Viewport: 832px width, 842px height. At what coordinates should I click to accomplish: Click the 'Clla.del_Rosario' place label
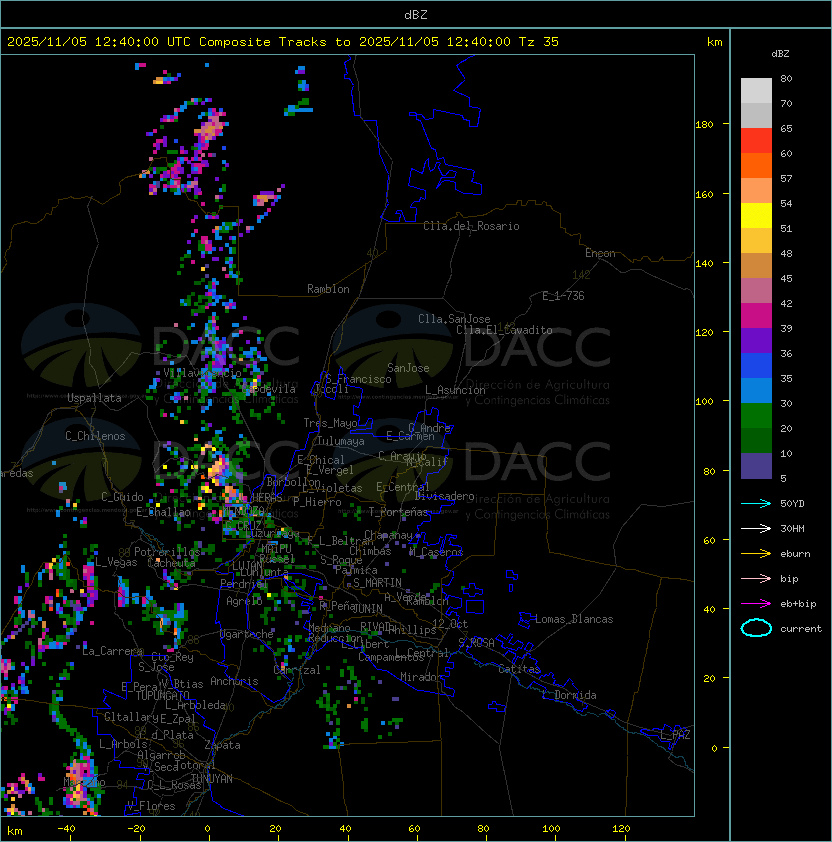471,226
